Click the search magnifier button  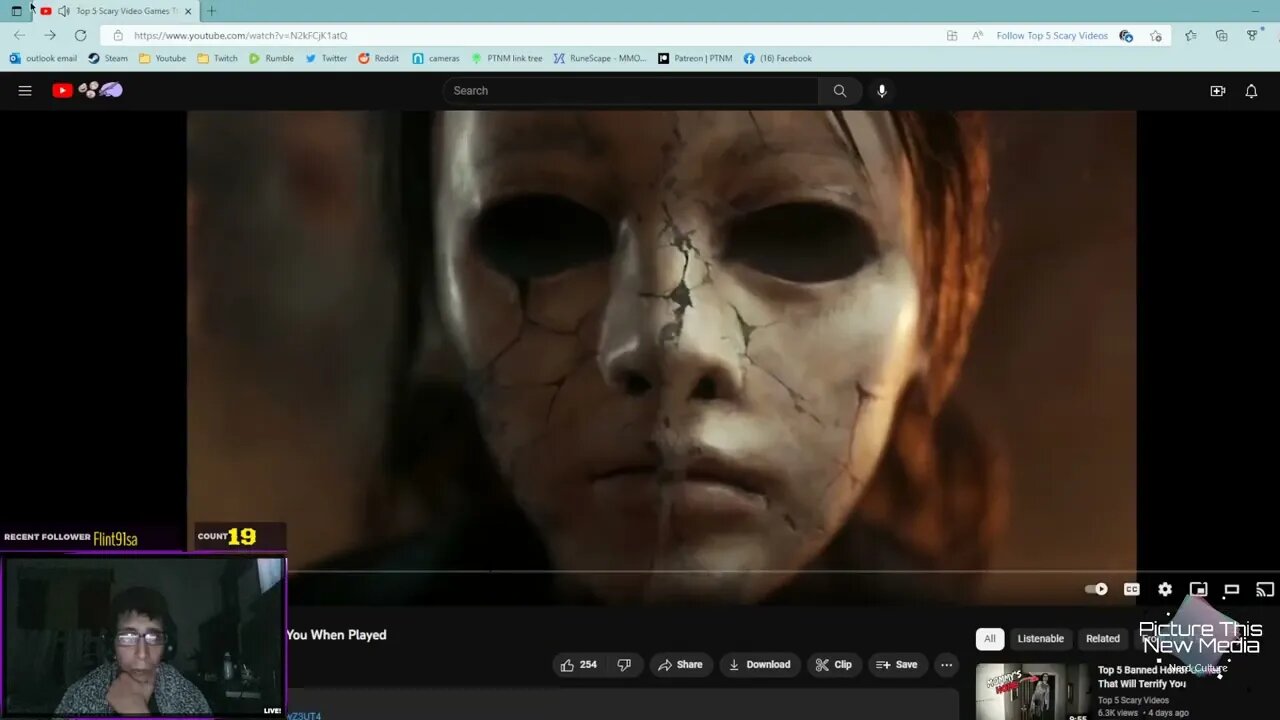(840, 90)
